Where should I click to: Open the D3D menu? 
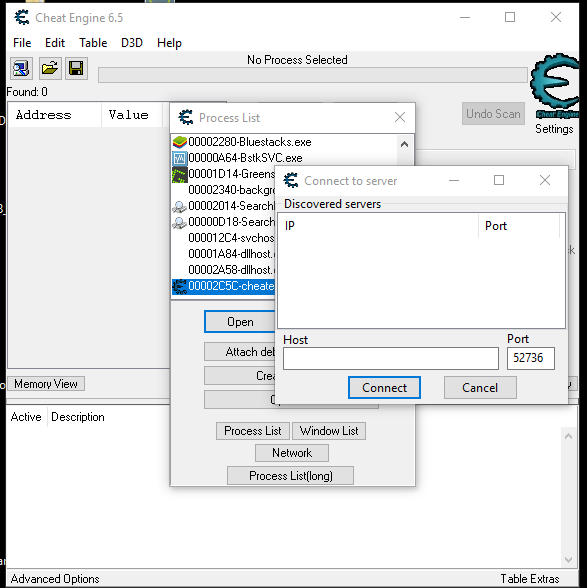(132, 43)
